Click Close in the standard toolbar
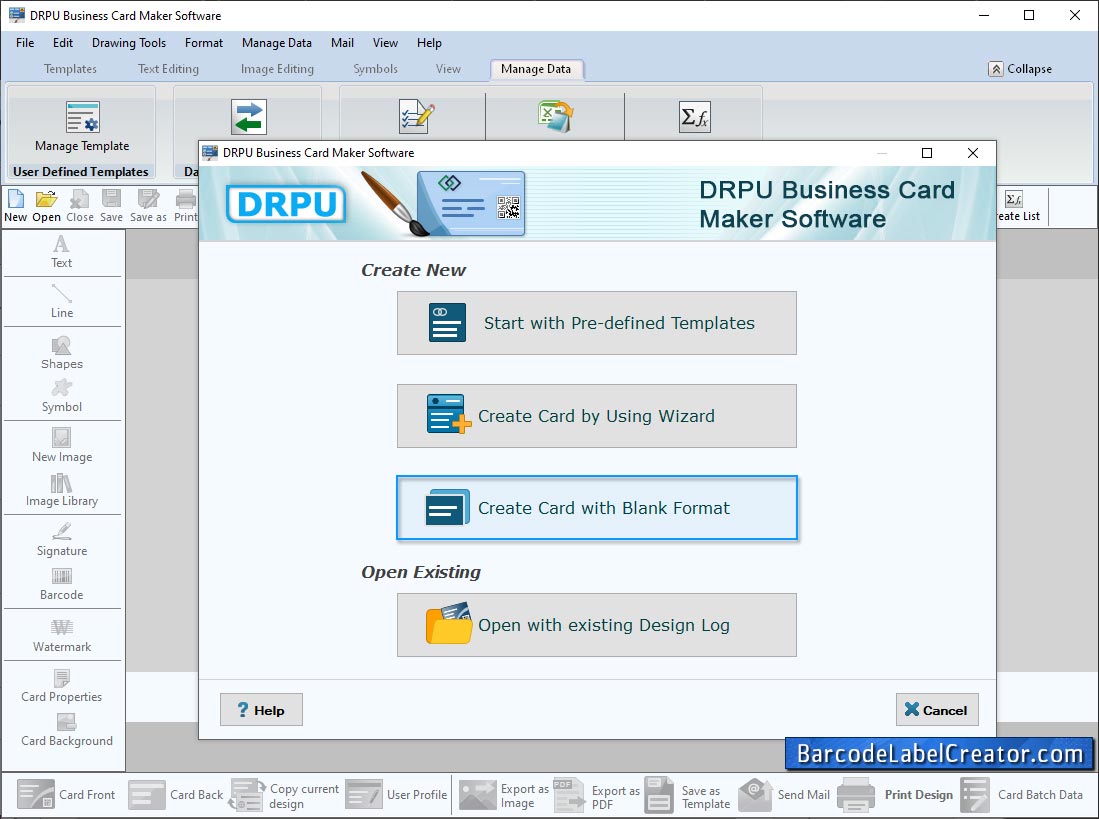The image size is (1099, 819). [80, 206]
